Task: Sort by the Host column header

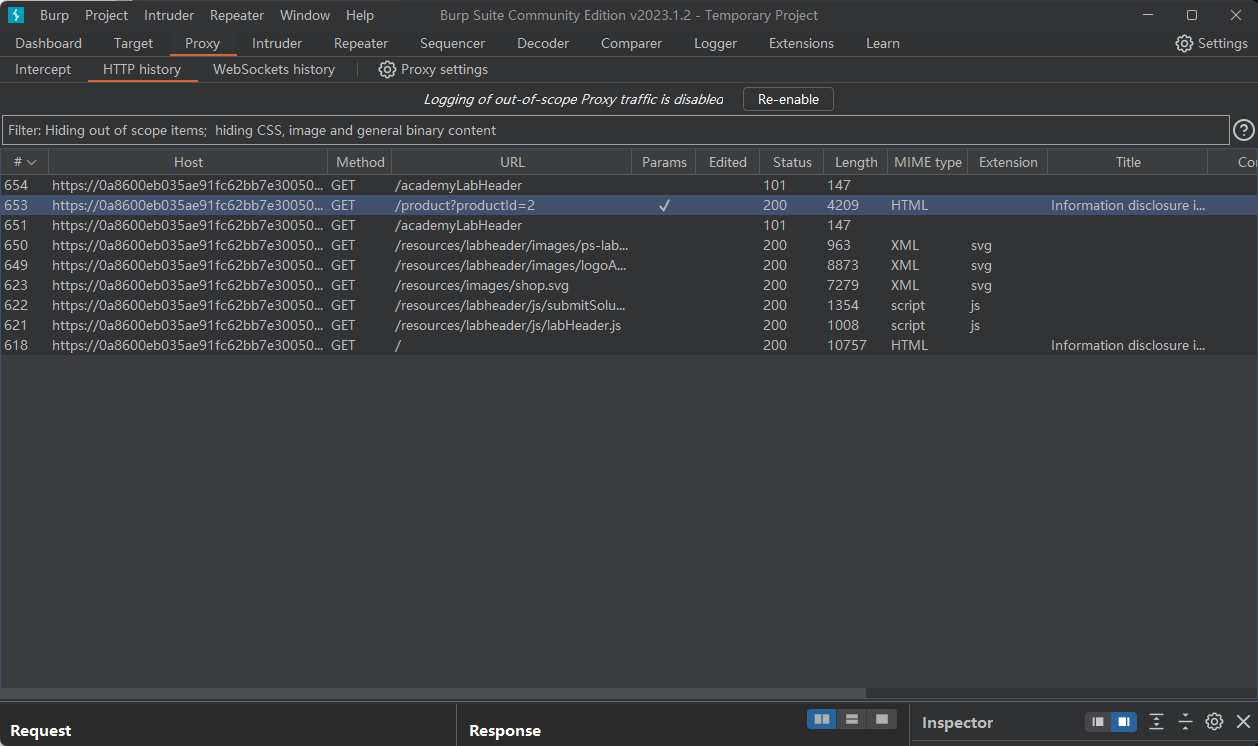Action: click(188, 162)
